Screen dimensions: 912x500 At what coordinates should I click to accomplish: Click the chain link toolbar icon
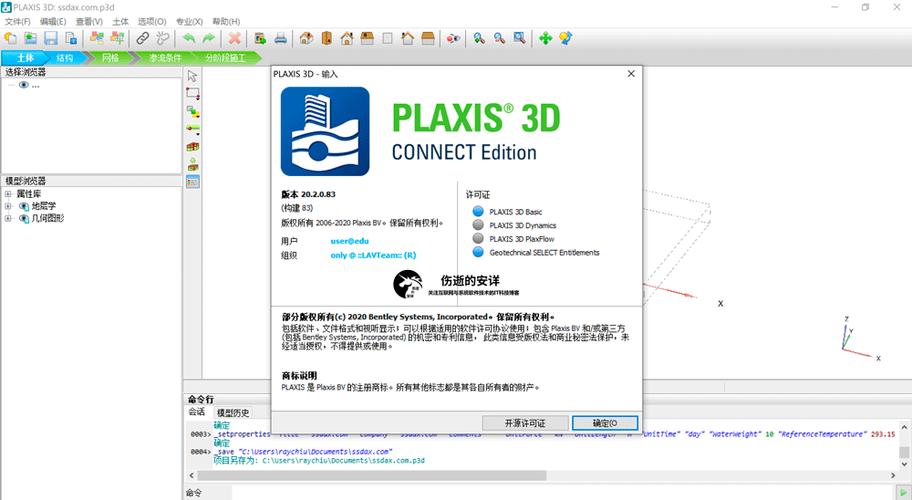pyautogui.click(x=142, y=38)
